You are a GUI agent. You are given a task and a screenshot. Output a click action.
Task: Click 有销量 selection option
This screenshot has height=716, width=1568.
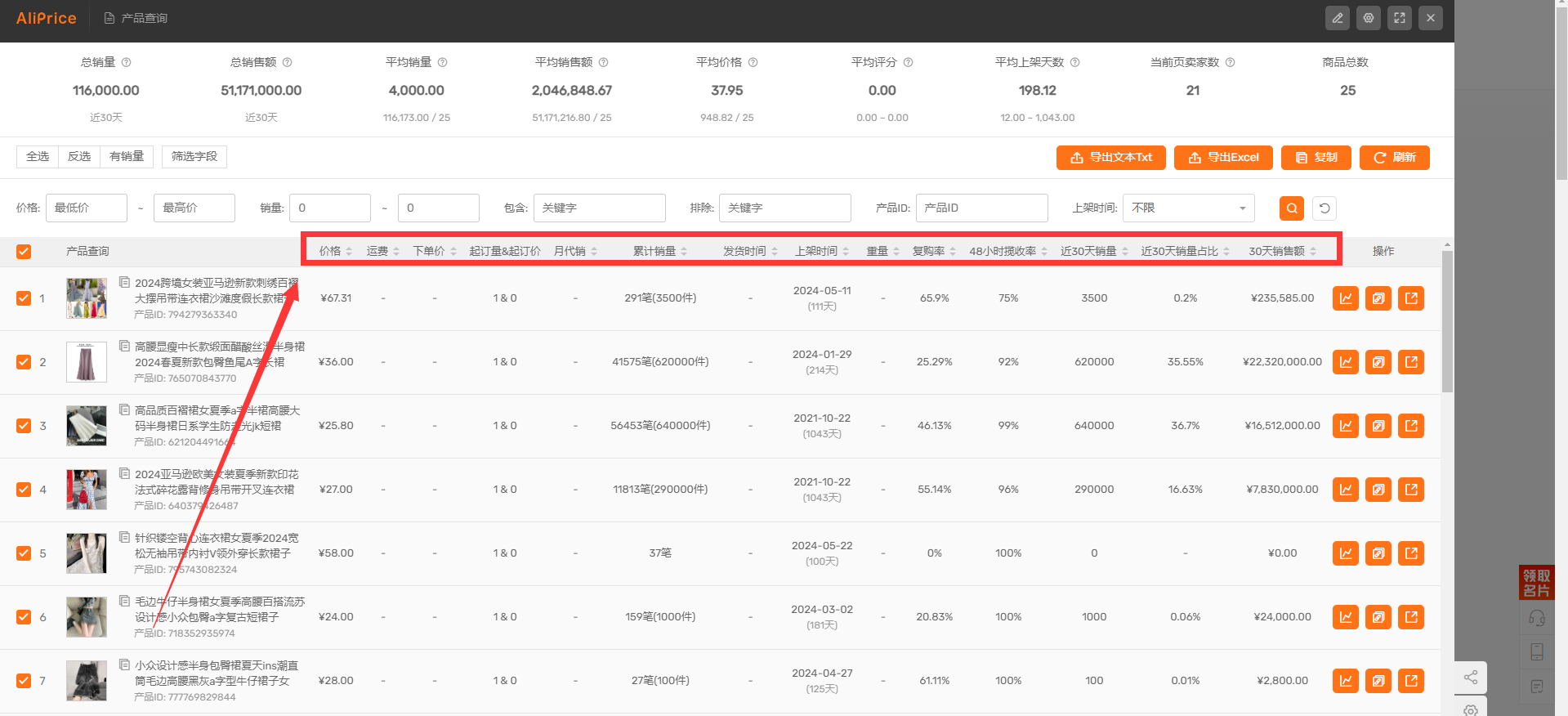click(x=127, y=156)
